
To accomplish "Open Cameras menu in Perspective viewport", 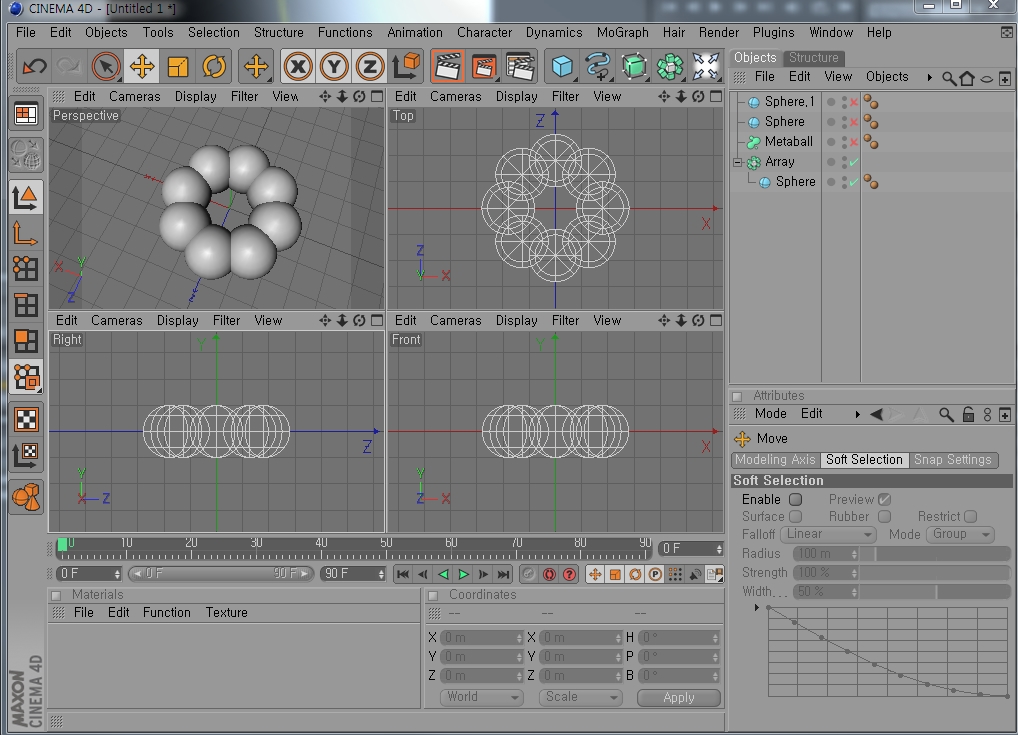I will click(x=134, y=97).
